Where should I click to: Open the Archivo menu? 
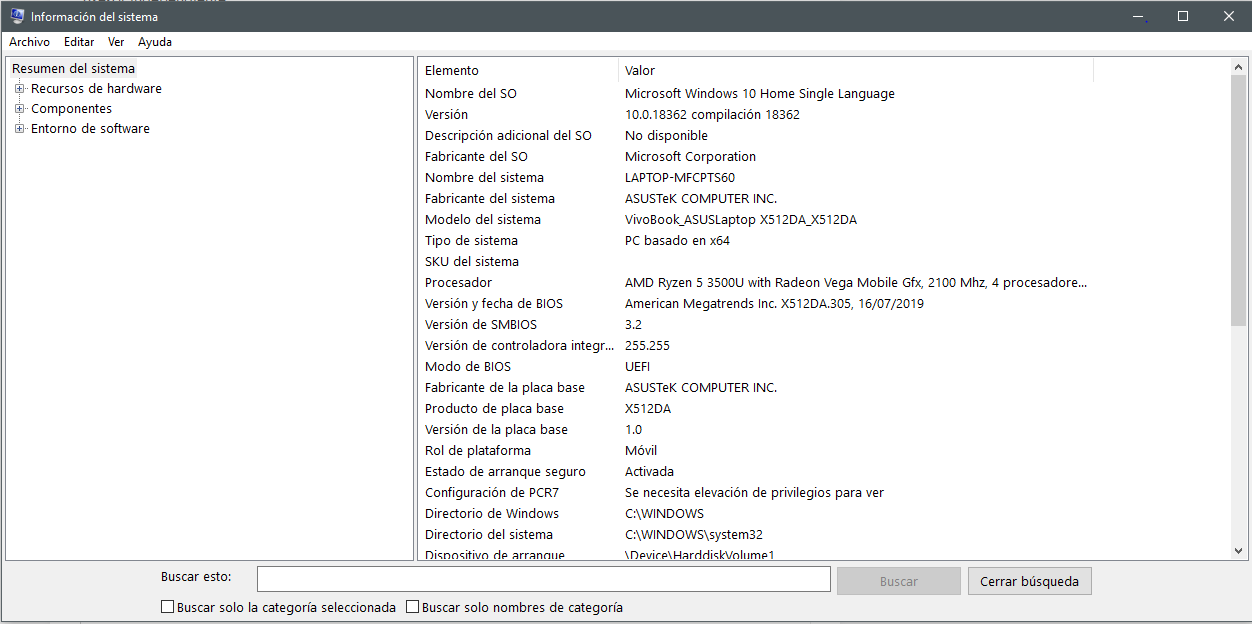(29, 42)
